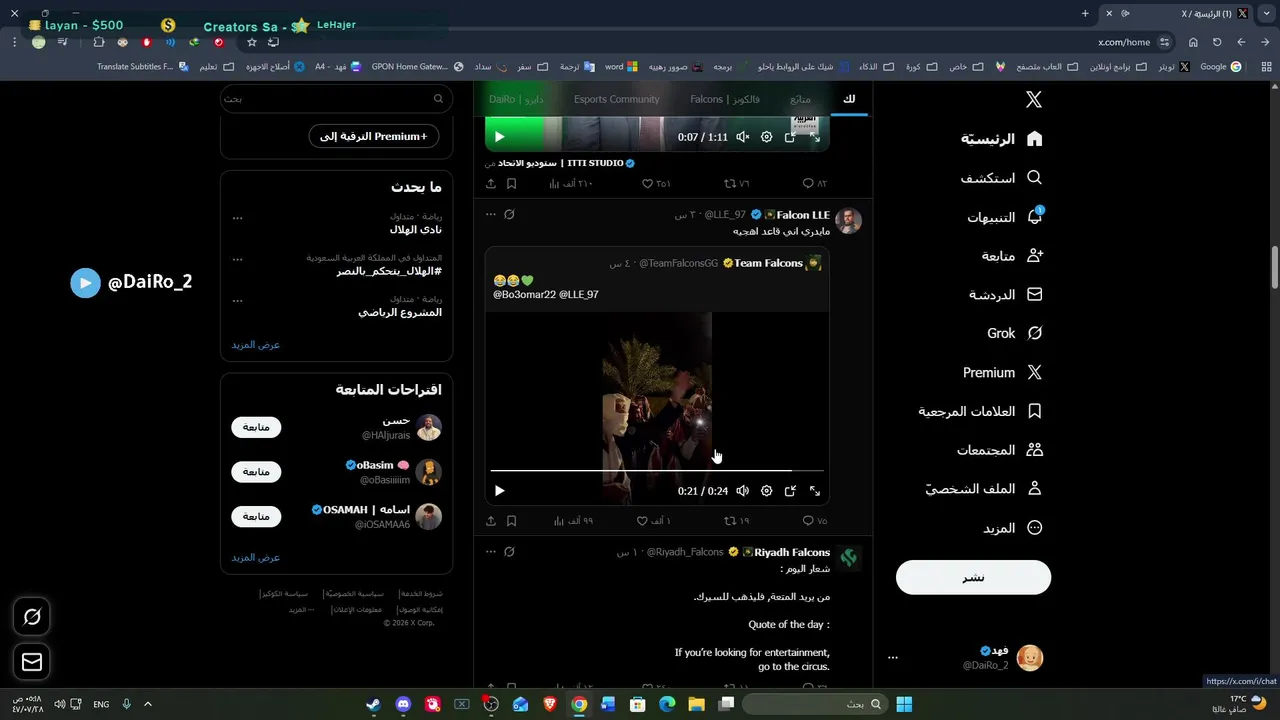Follow the suggested account @HAljurais
The height and width of the screenshot is (720, 1280).
tap(256, 427)
